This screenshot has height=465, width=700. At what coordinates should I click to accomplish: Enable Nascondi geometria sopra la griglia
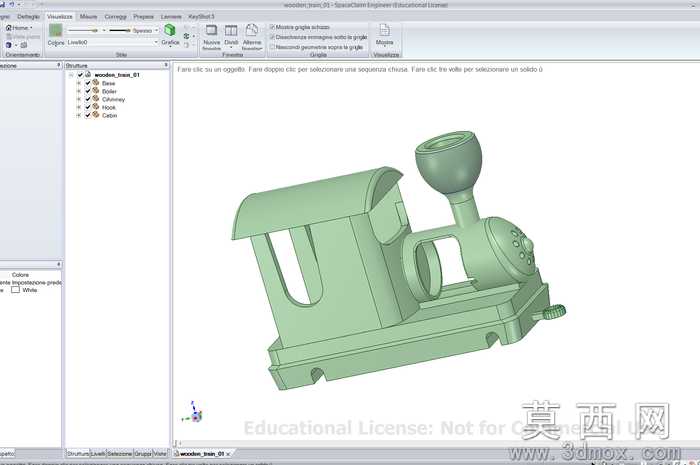pyautogui.click(x=272, y=47)
